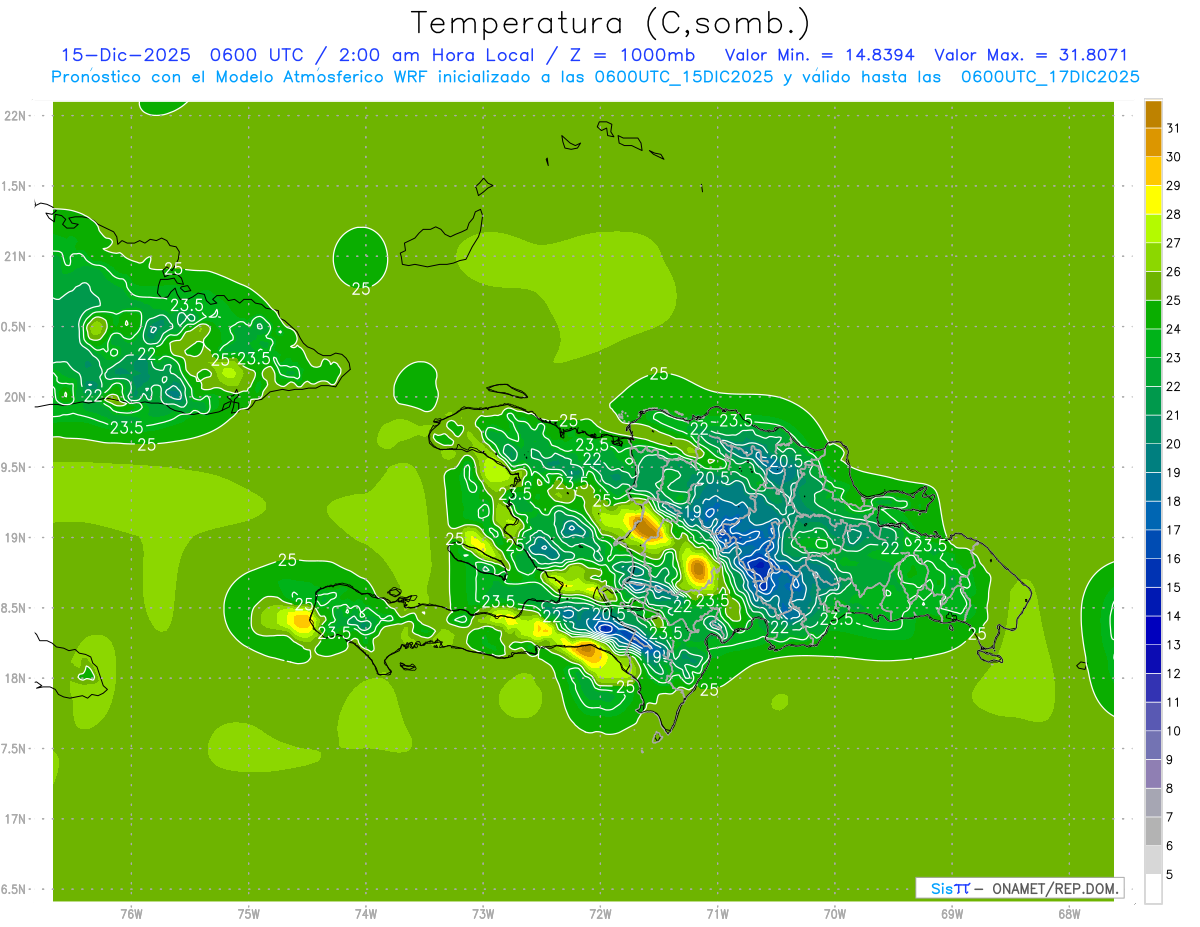Pick the blue swatch between 15 and 16
Viewport: 1200px width, 927px height.
click(x=1153, y=572)
